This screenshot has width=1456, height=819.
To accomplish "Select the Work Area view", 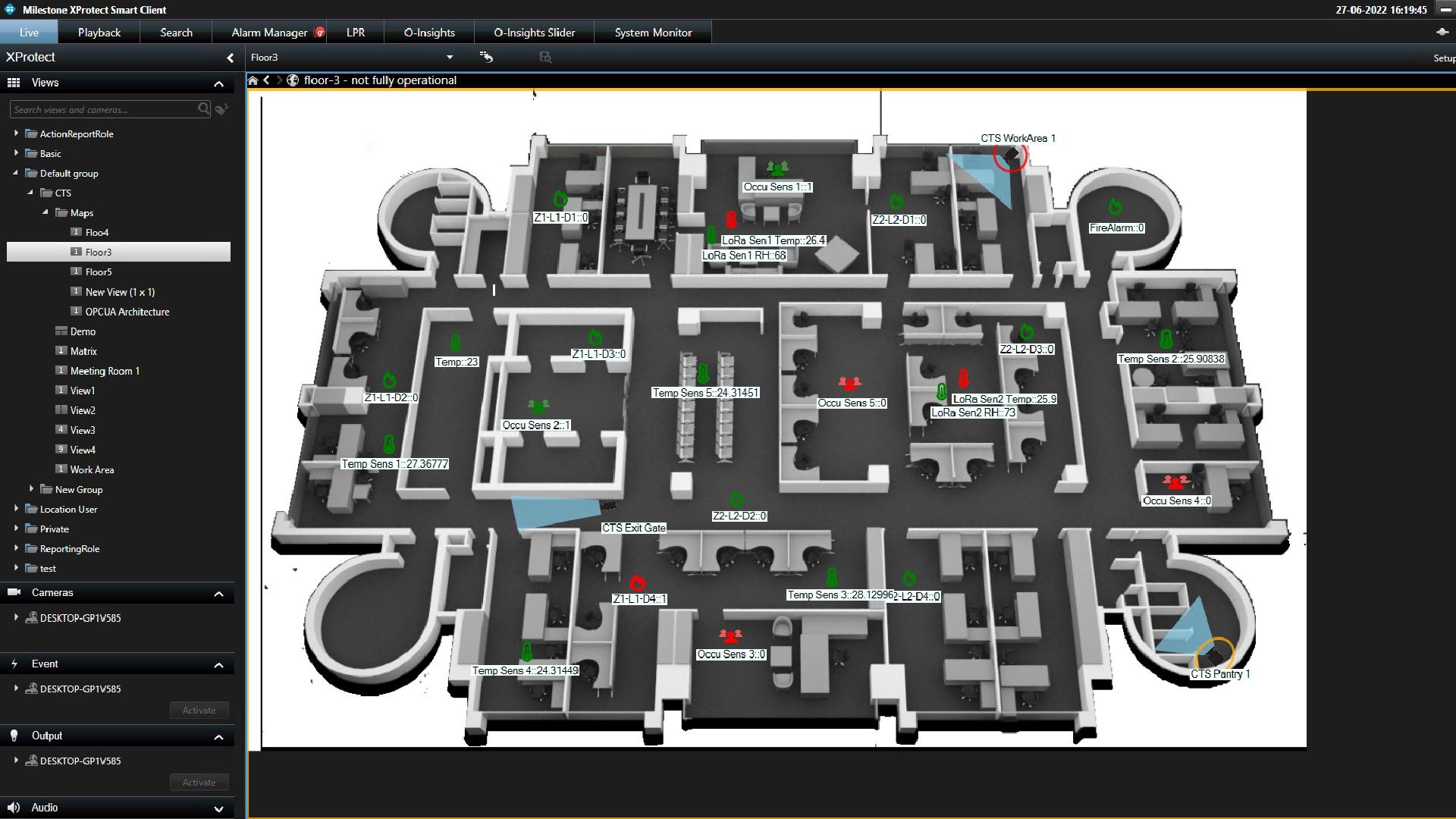I will [92, 469].
